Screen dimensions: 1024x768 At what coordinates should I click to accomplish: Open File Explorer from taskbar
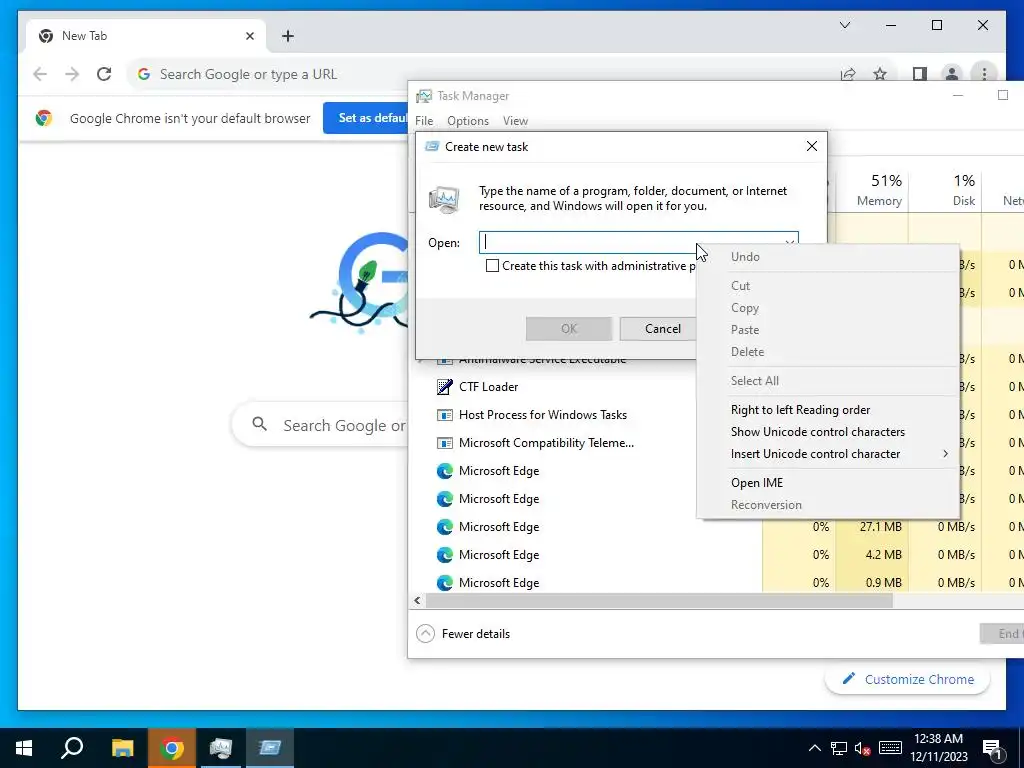[122, 748]
